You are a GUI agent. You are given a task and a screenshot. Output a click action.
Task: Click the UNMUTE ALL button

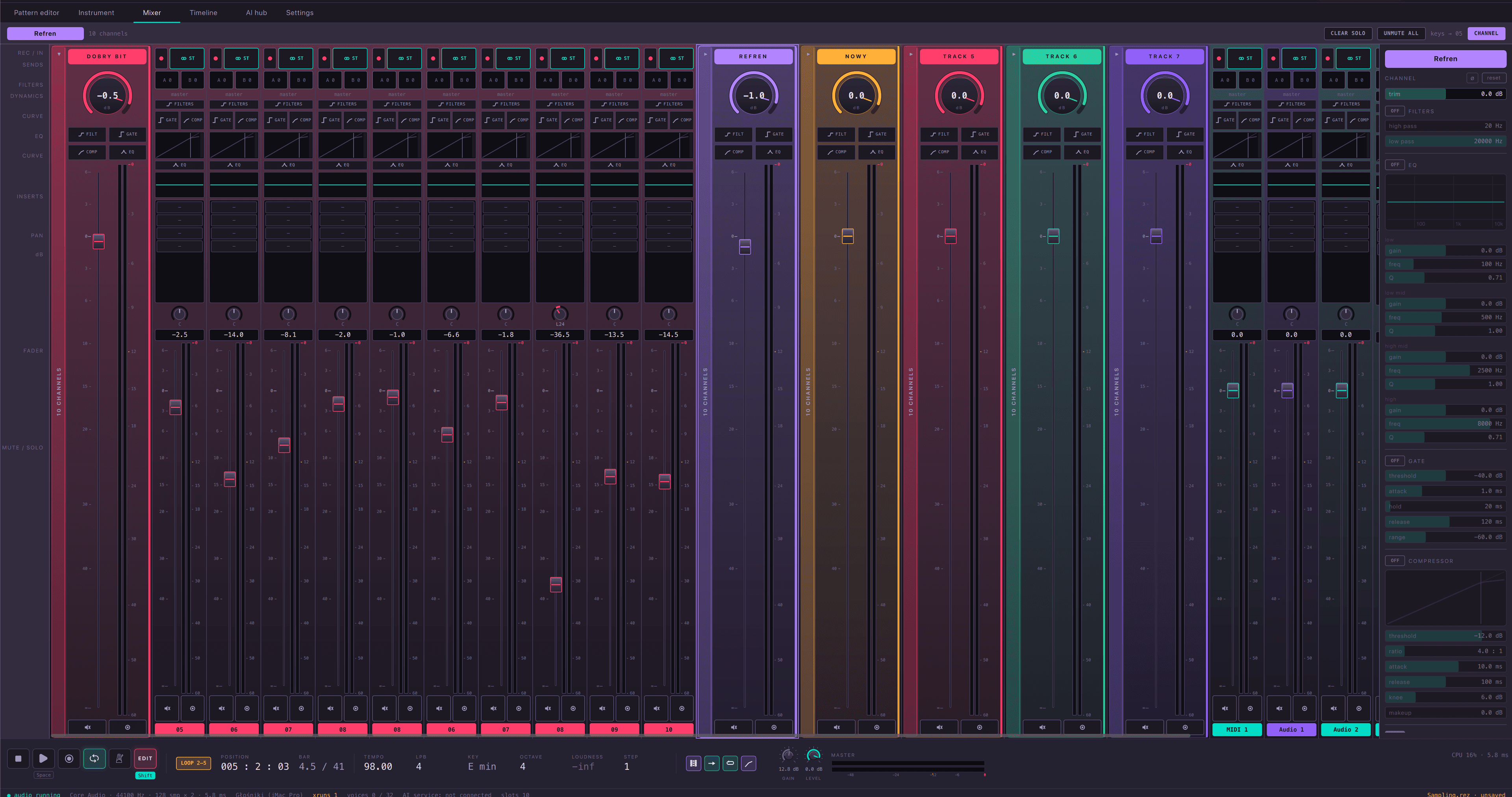[x=1401, y=33]
